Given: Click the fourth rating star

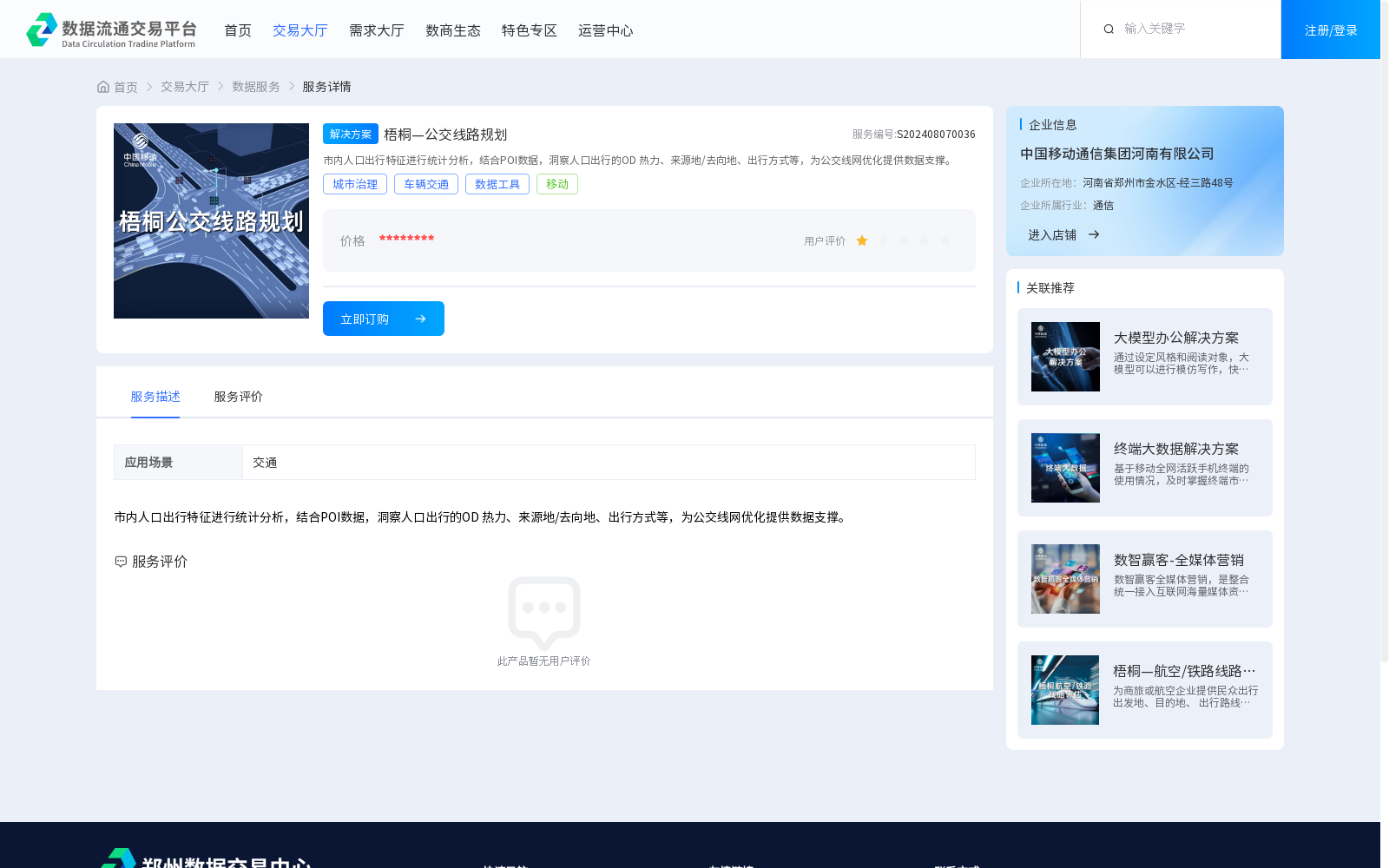Looking at the screenshot, I should click(x=925, y=240).
